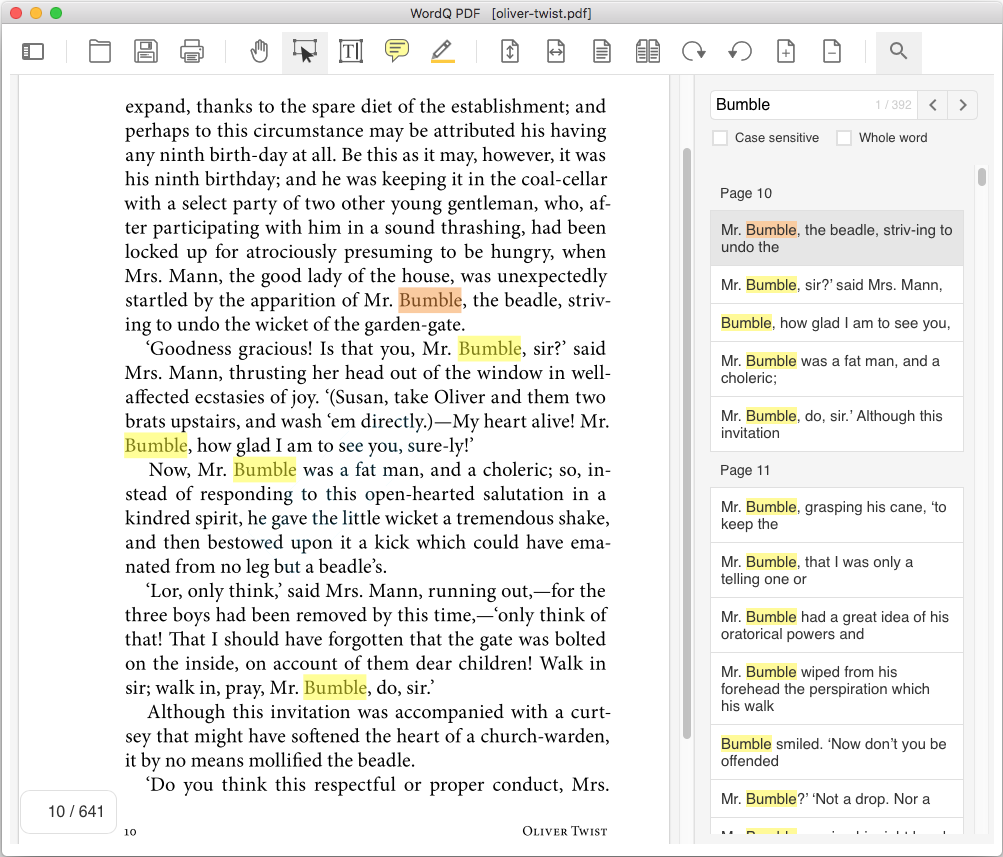1003x857 pixels.
Task: Click the yellow fullscreen window button
Action: pos(36,13)
